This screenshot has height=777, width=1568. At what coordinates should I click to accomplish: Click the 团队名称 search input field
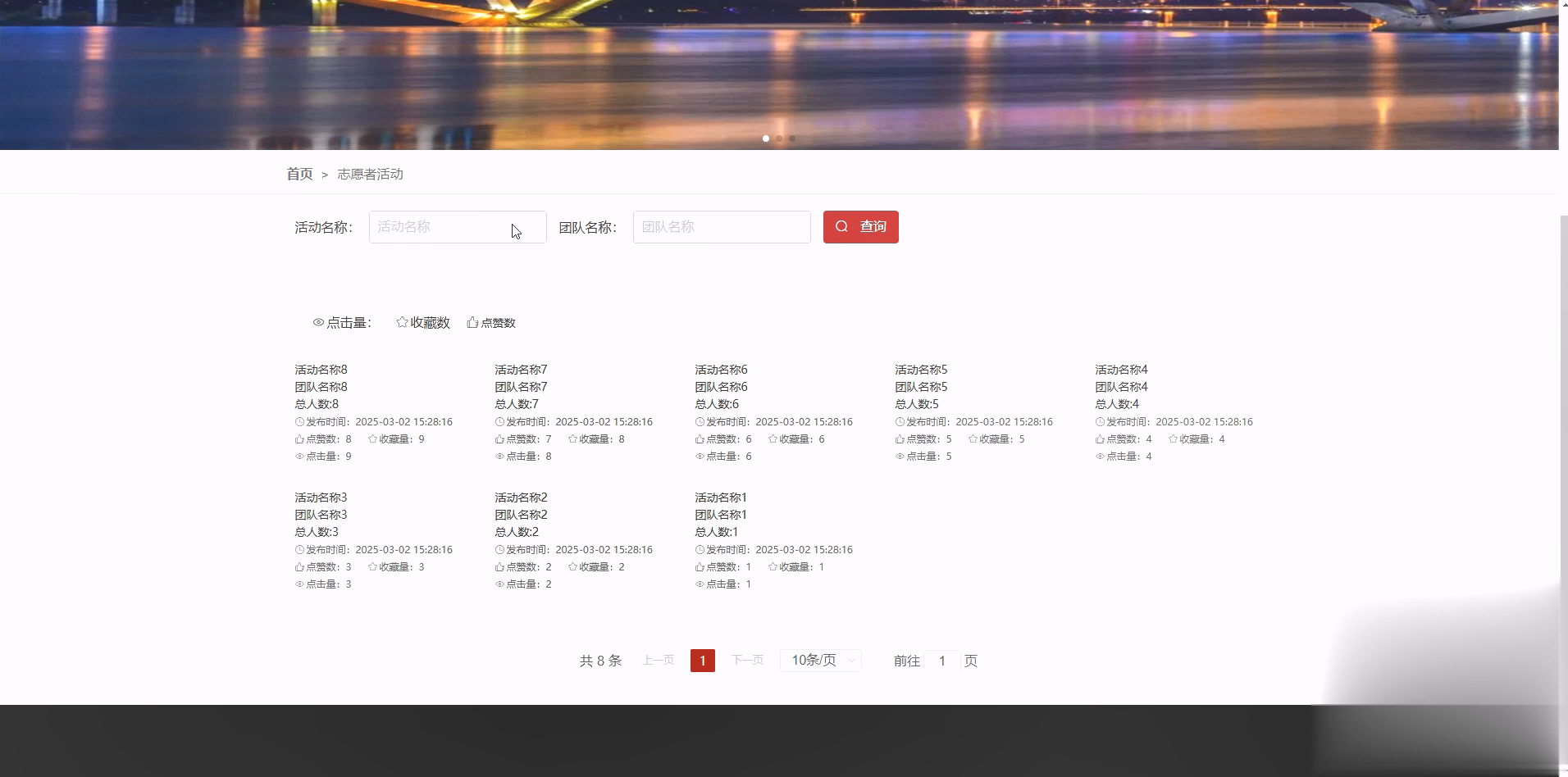[x=721, y=226]
